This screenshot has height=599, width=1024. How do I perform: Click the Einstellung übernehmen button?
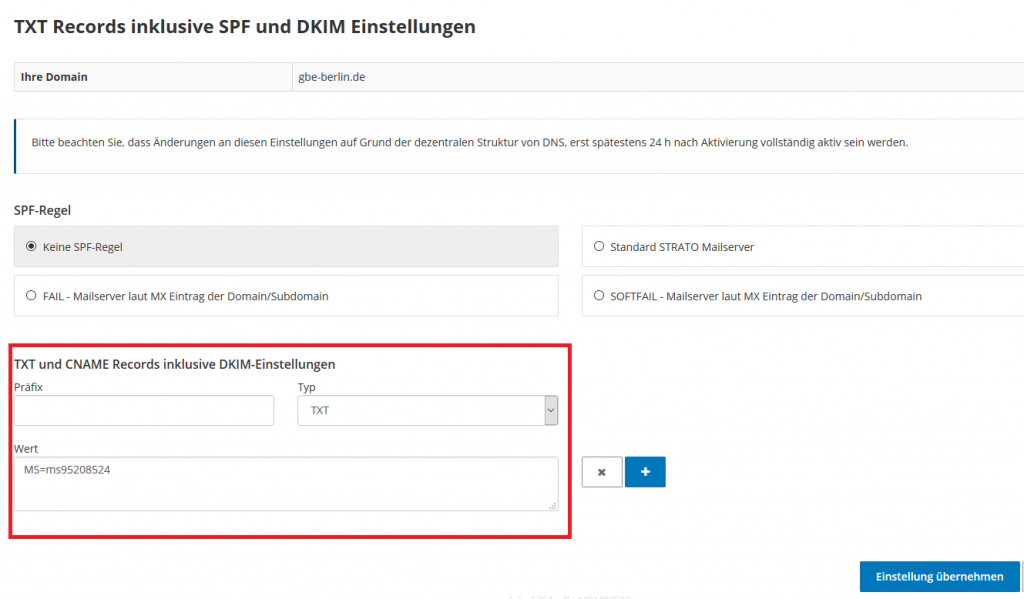point(939,576)
